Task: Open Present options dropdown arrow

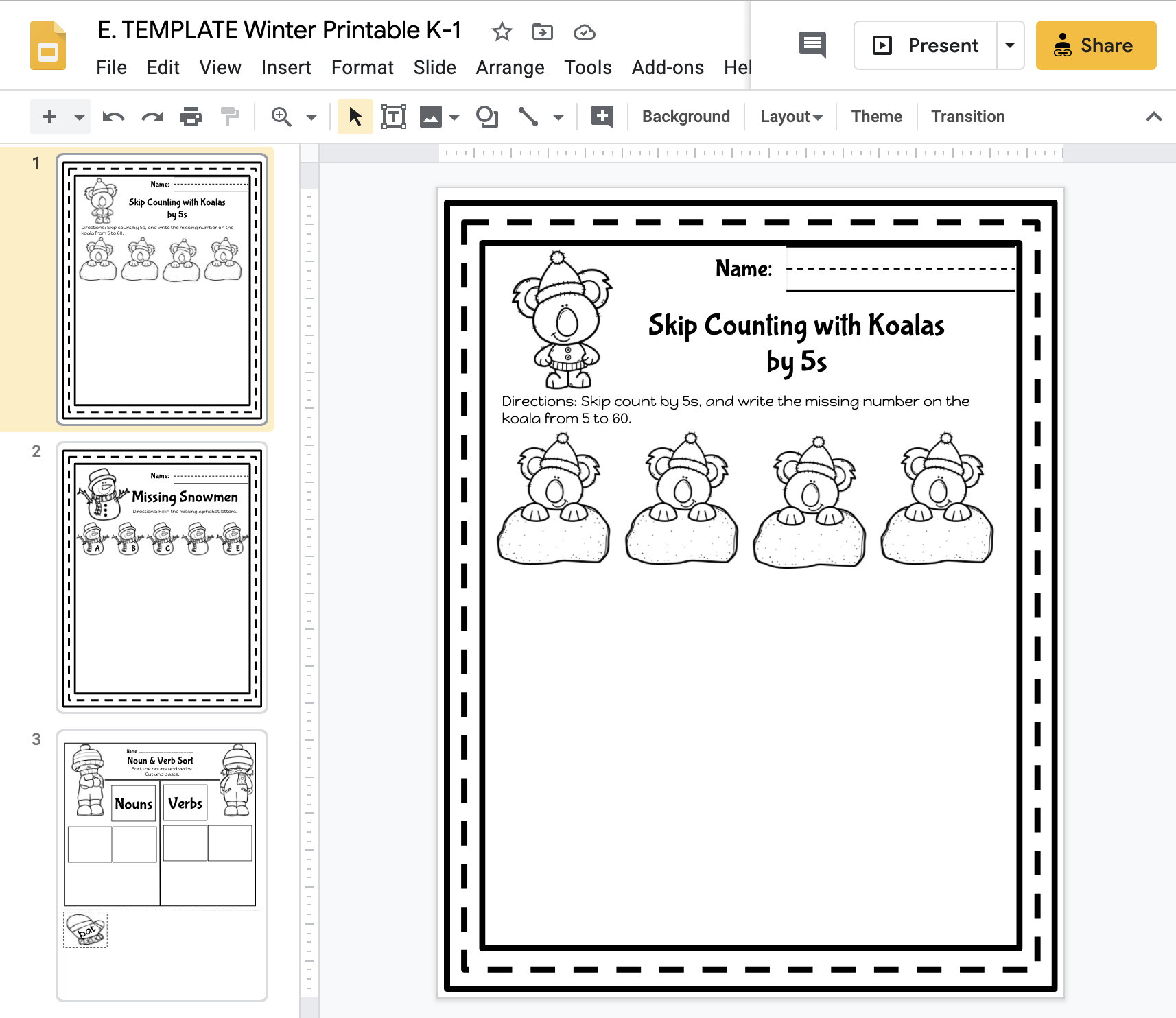Action: point(1010,45)
